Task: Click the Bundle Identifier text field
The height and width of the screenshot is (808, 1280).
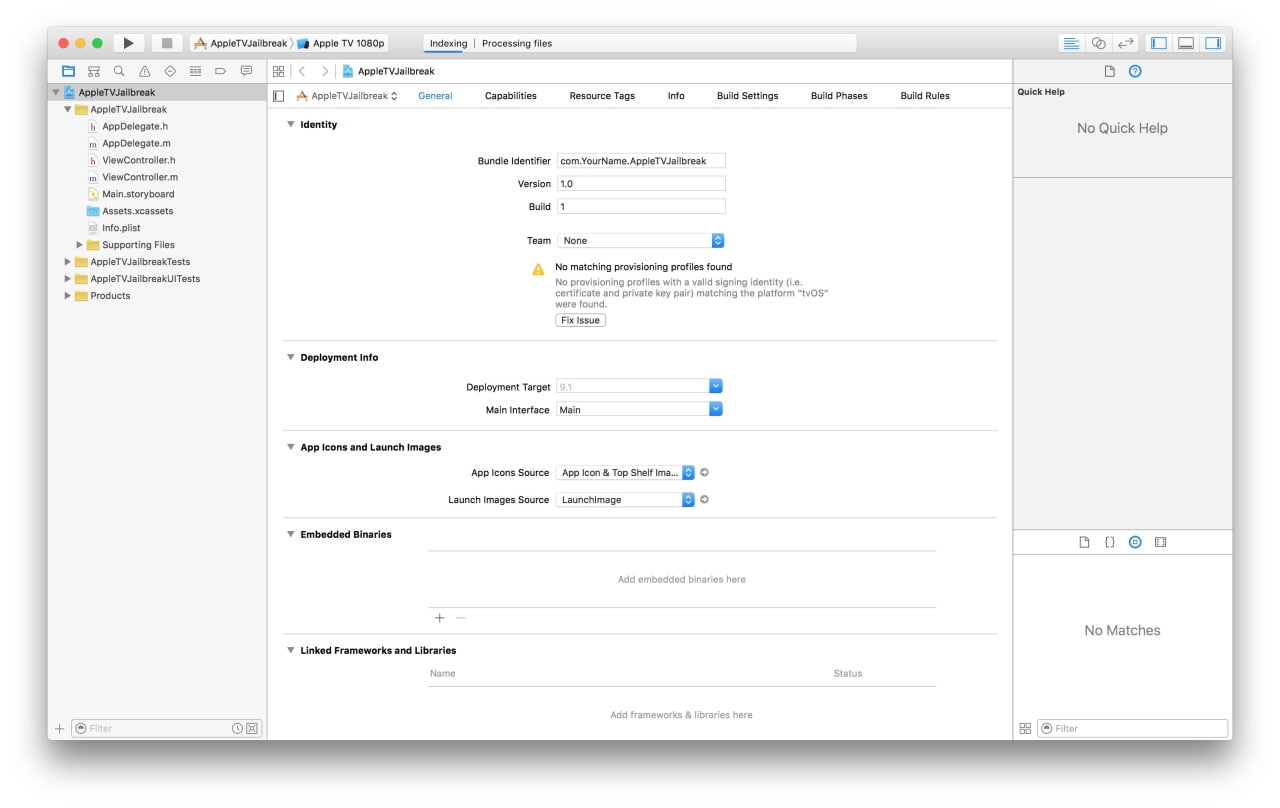Action: pyautogui.click(x=640, y=161)
